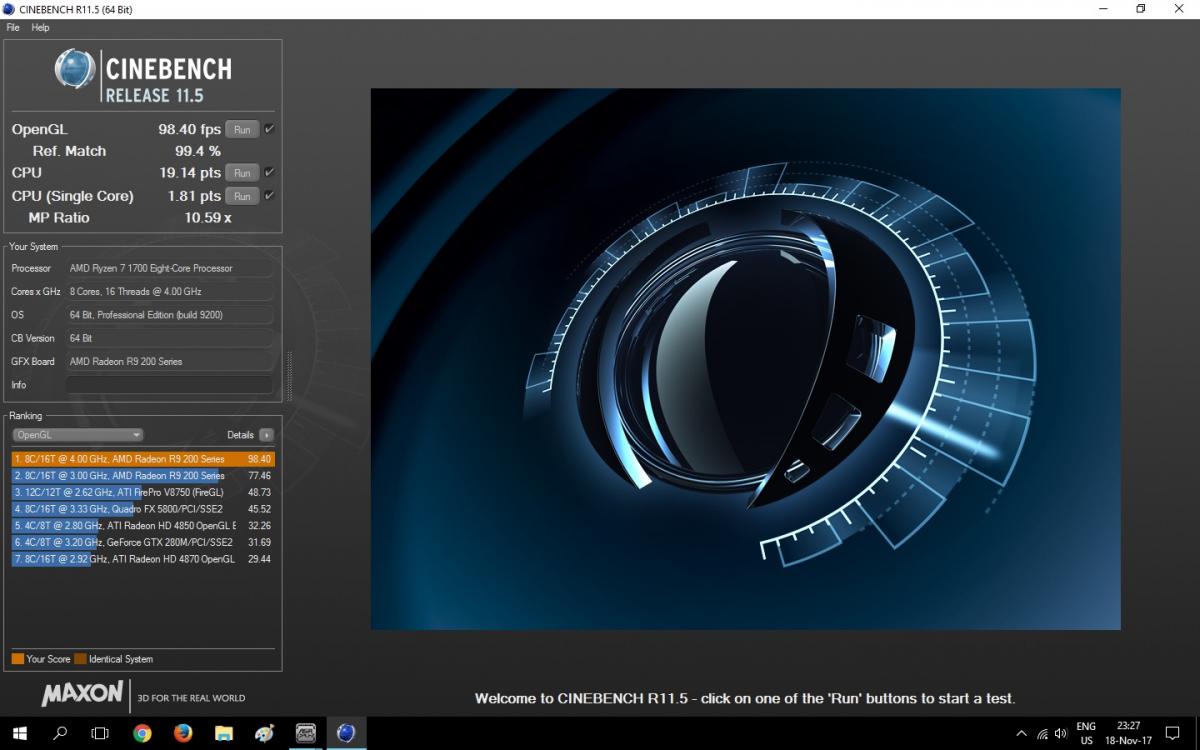Viewport: 1200px width, 750px height.
Task: Click the brown Identical System legend swatch
Action: [80, 659]
